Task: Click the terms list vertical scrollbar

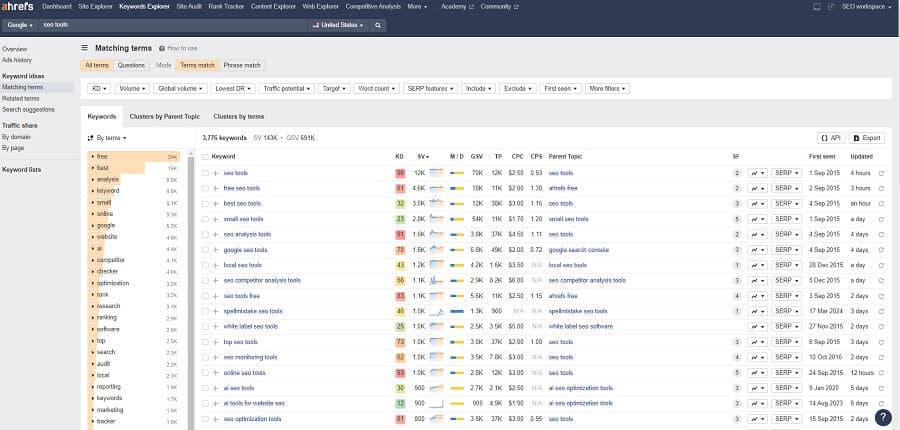Action: tap(191, 290)
